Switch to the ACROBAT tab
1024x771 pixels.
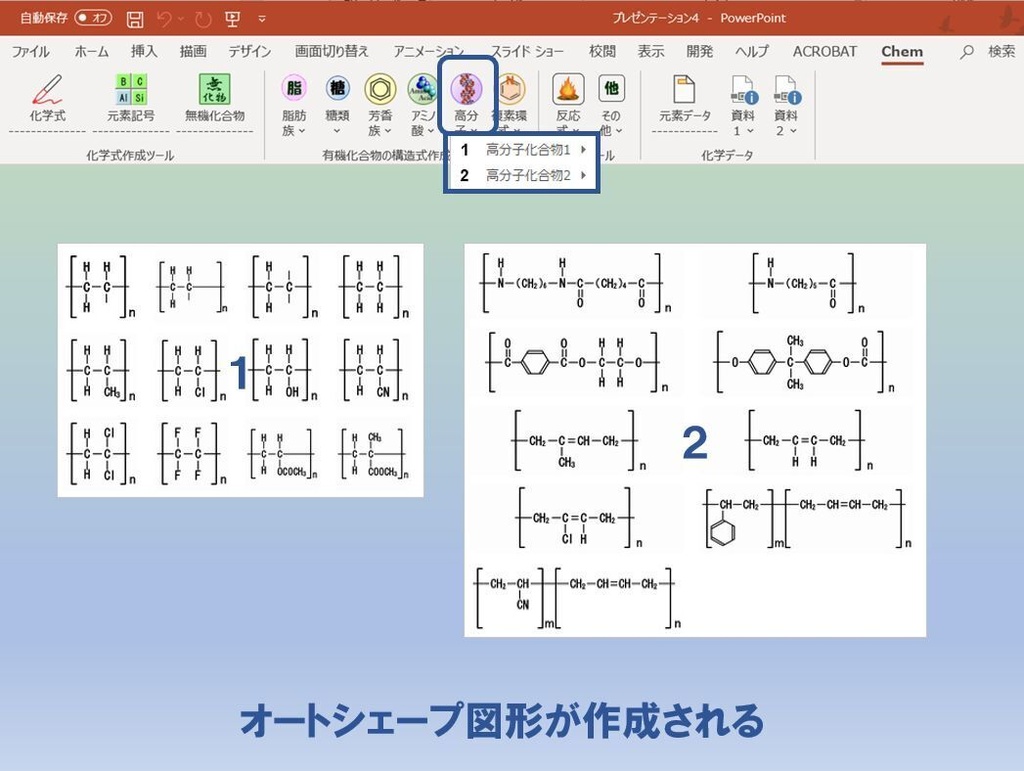point(825,51)
